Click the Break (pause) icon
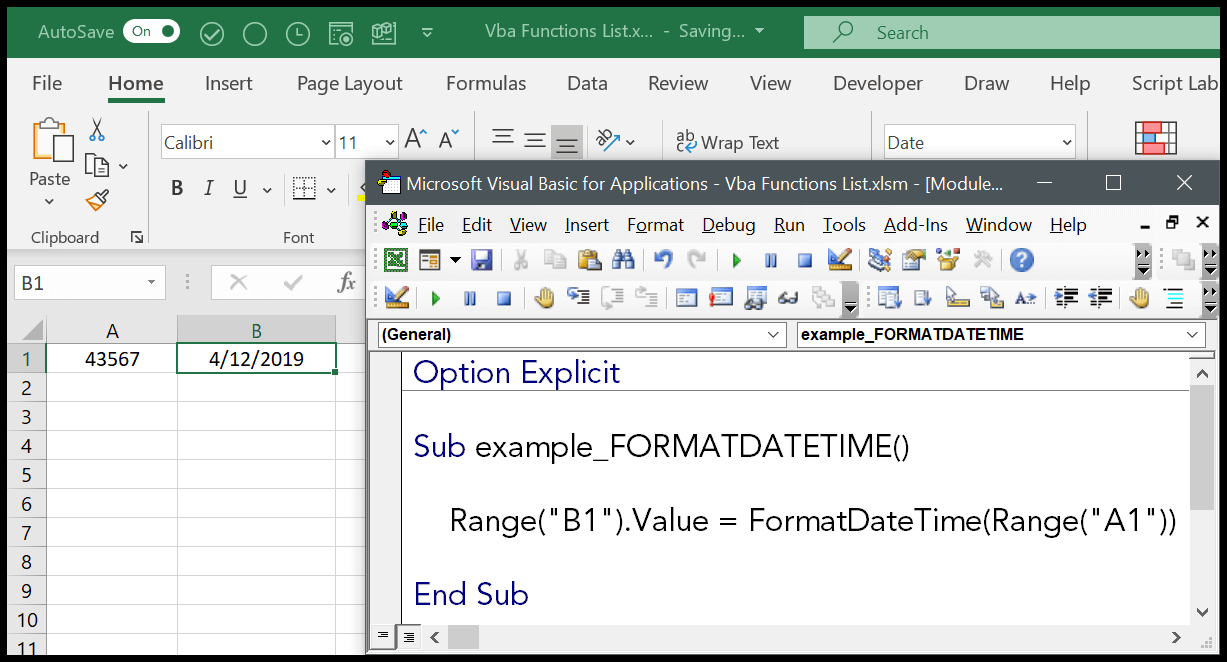This screenshot has height=662, width=1227. tap(770, 260)
